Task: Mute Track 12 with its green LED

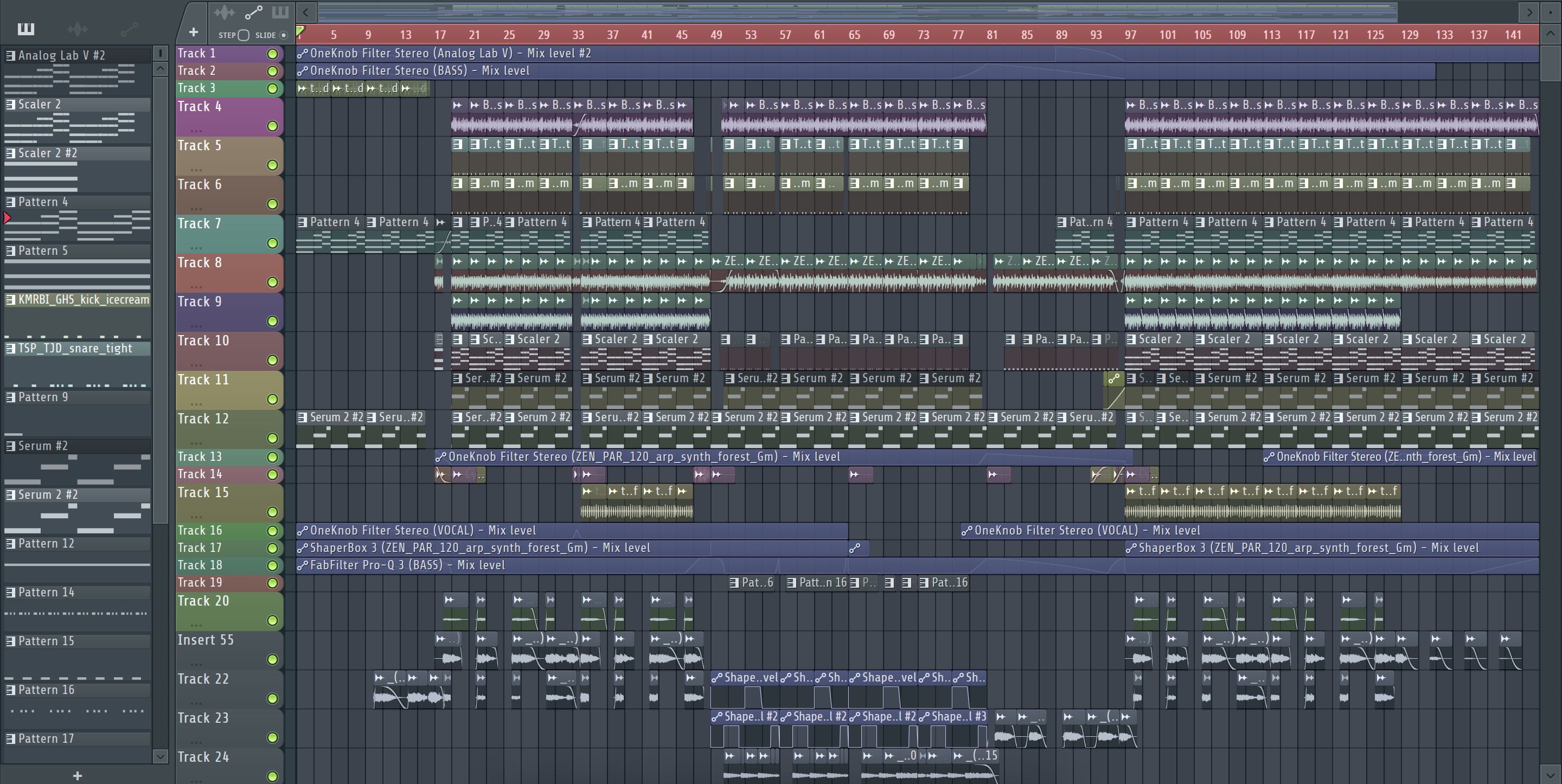Action: tap(272, 438)
